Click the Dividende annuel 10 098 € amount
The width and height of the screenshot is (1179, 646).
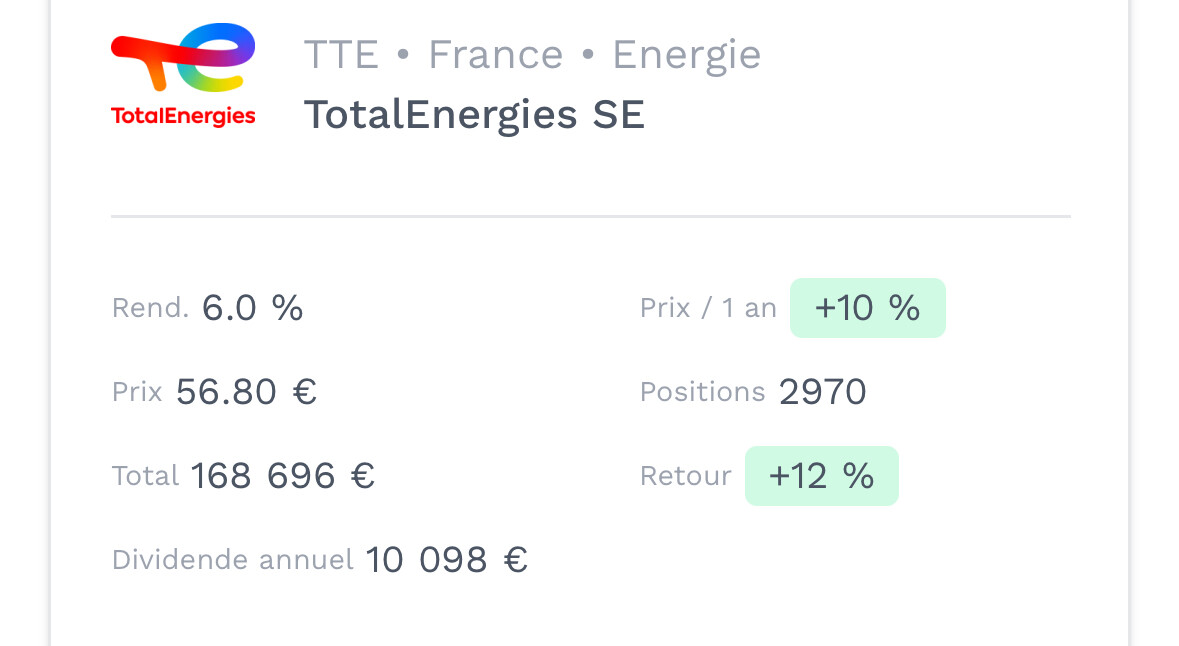click(x=446, y=560)
